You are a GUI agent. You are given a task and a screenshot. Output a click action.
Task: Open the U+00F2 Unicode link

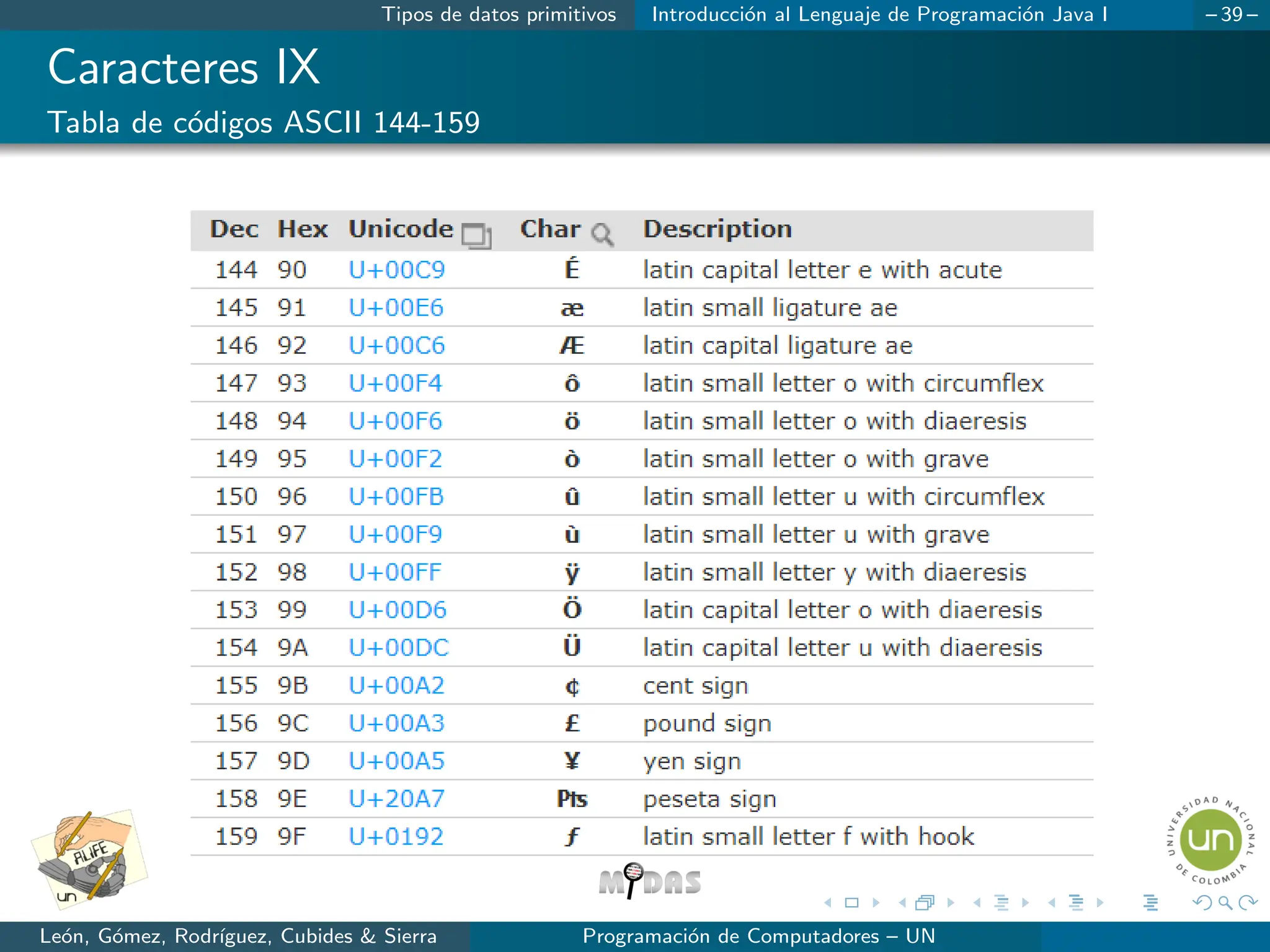(x=396, y=459)
